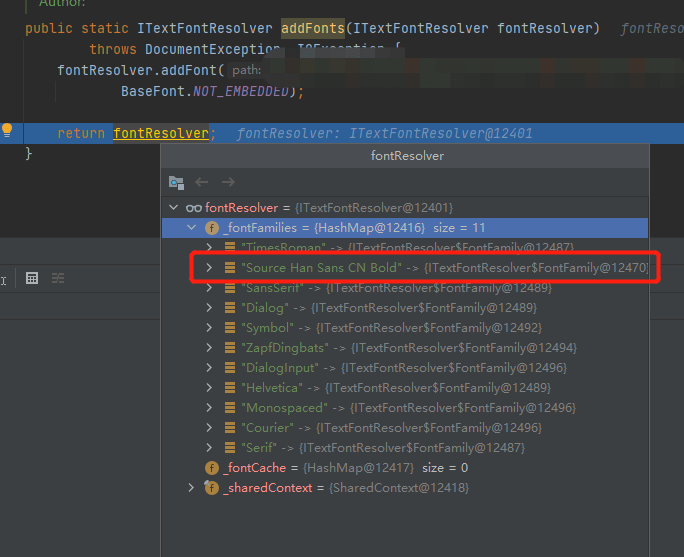Viewport: 684px width, 557px height.
Task: Select the _fontCache size = 0 row
Action: (x=404, y=468)
